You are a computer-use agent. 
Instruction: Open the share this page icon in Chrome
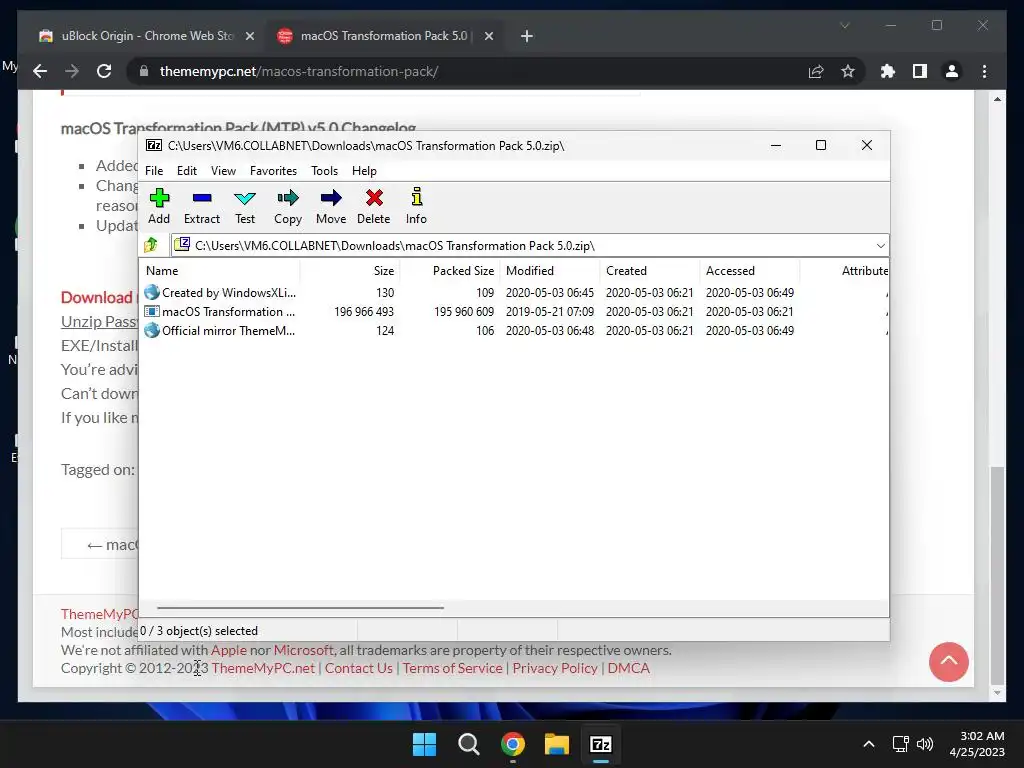[x=816, y=71]
